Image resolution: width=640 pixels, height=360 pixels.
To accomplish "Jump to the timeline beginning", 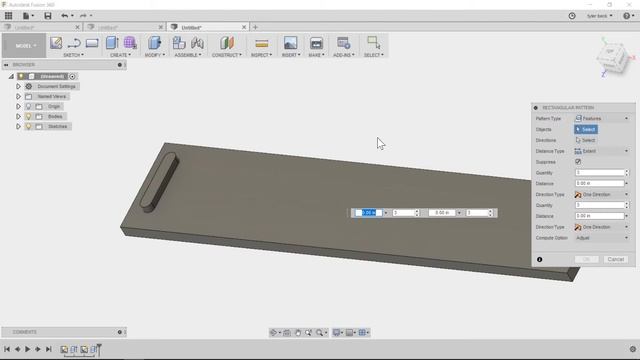I will [x=7, y=349].
